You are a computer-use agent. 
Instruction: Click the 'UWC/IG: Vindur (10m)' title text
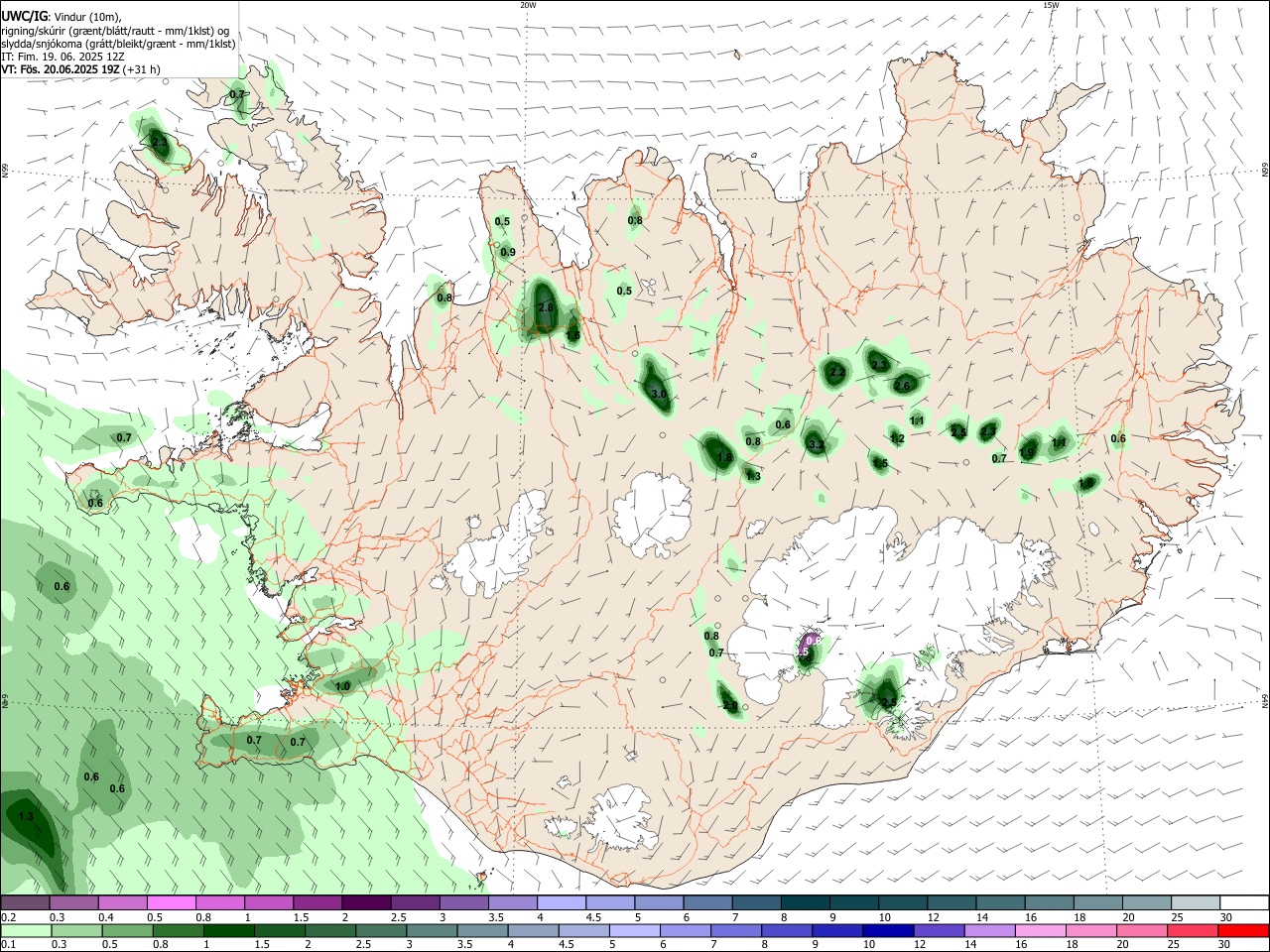62,17
